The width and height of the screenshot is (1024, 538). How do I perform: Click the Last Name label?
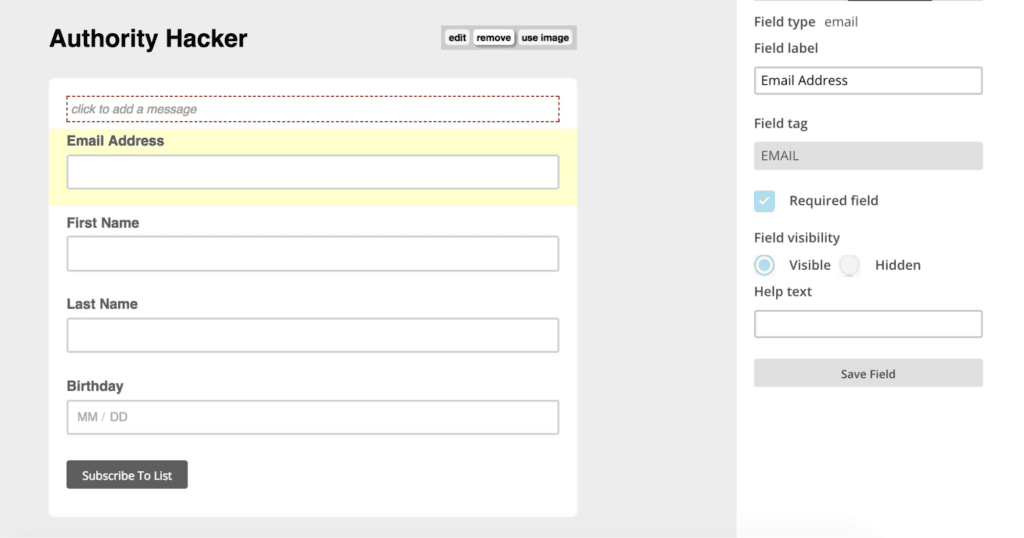[102, 304]
